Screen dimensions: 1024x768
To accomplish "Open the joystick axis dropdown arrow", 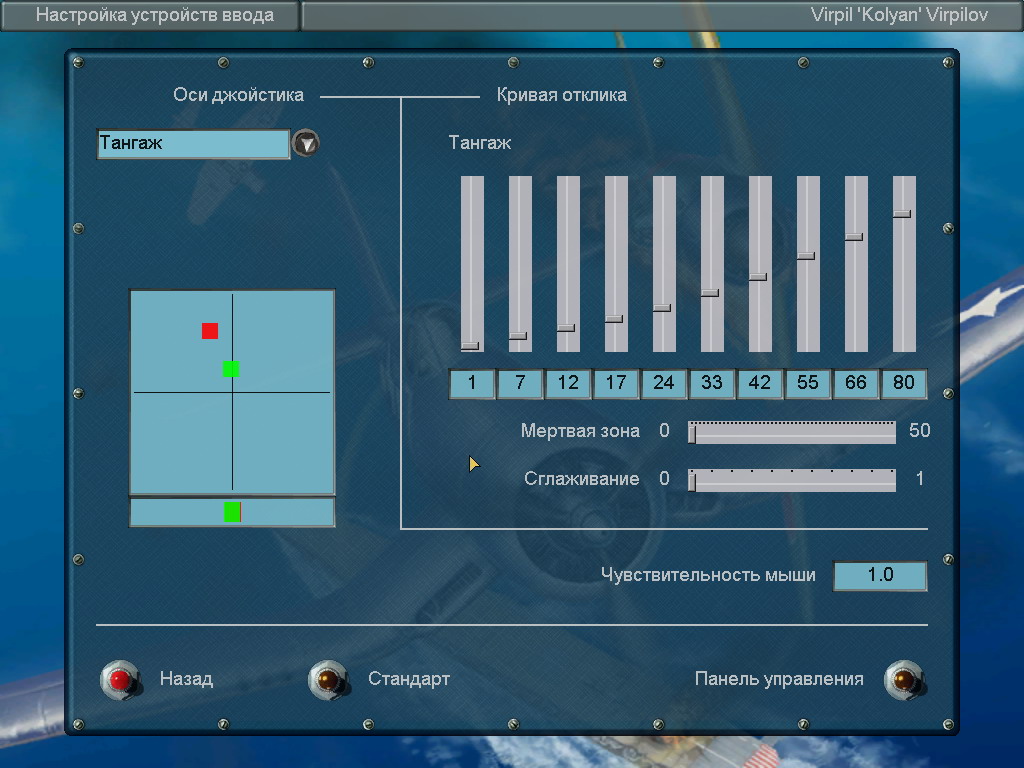I will [x=306, y=143].
